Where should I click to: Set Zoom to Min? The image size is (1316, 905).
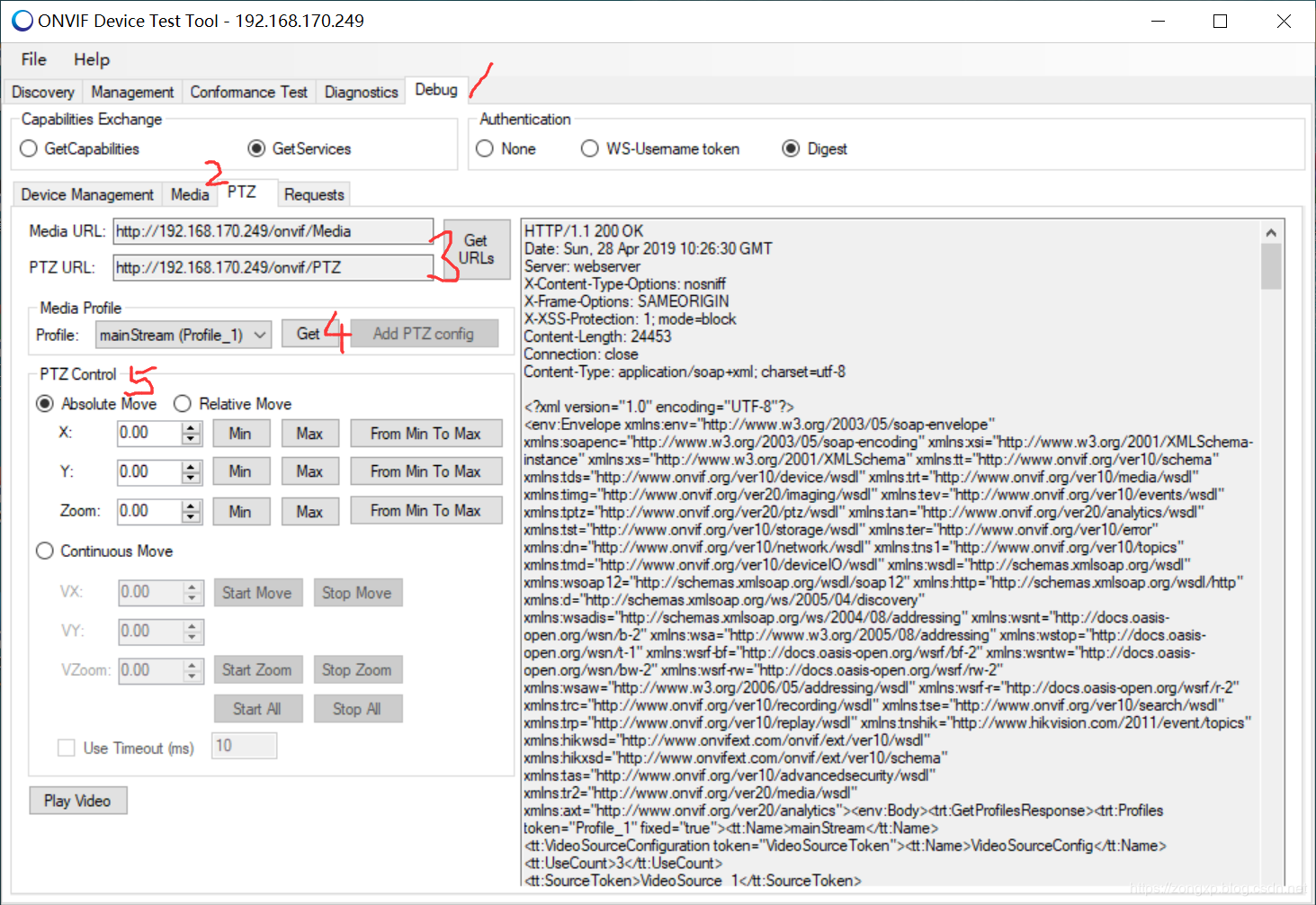pos(240,511)
